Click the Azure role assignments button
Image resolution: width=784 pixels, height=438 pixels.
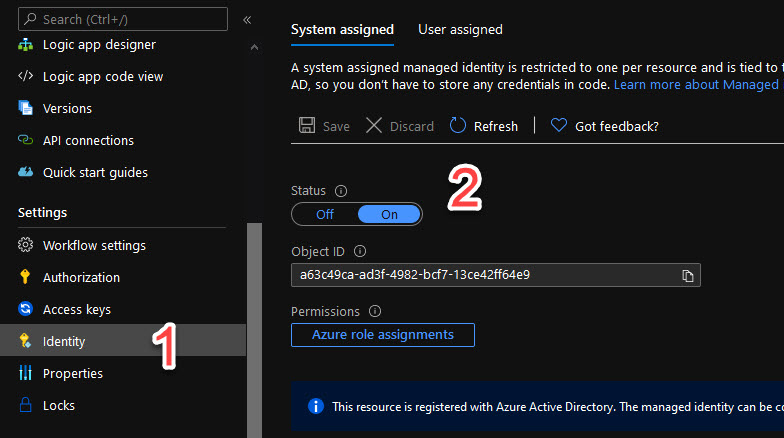(x=382, y=335)
